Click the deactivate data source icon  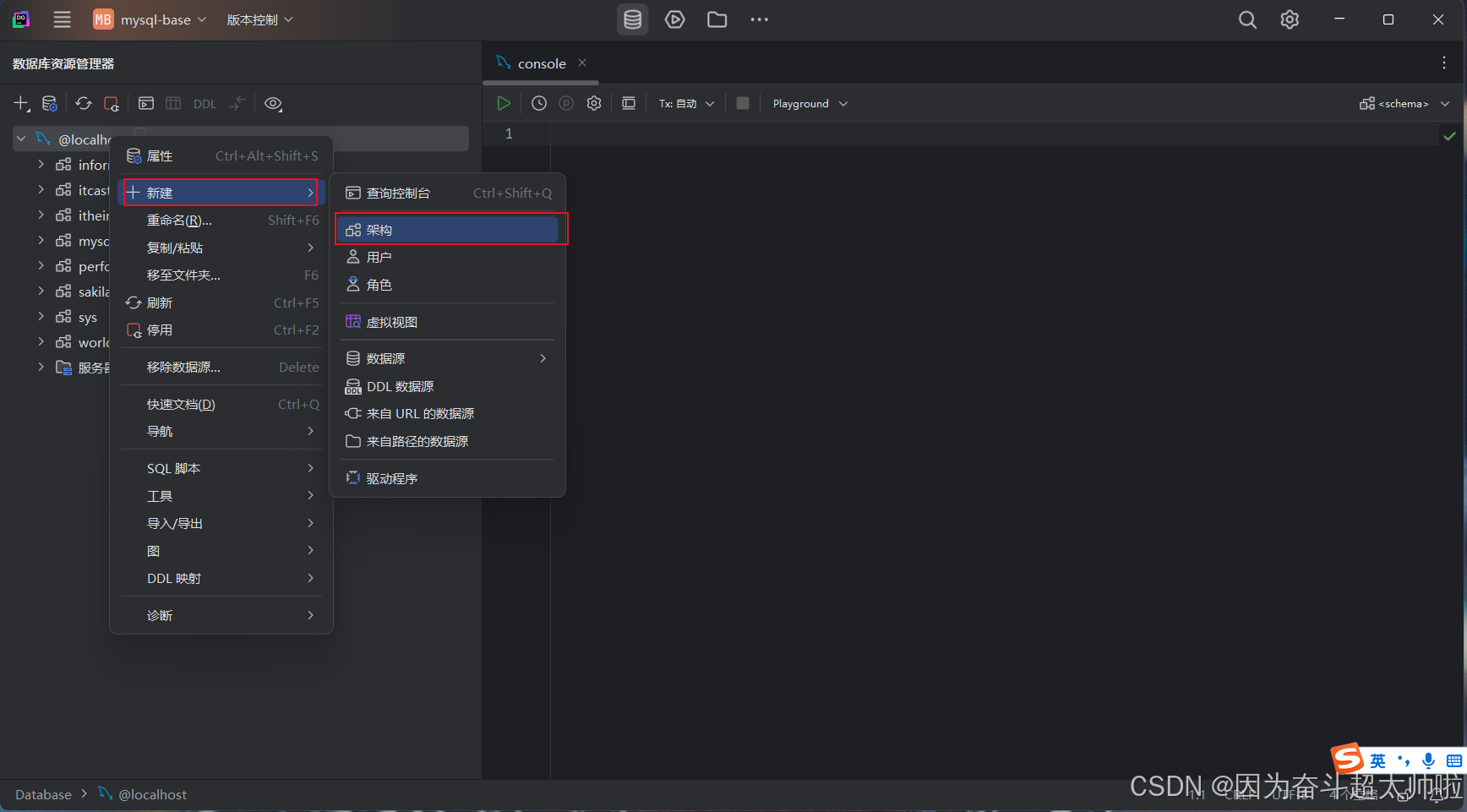[x=112, y=103]
